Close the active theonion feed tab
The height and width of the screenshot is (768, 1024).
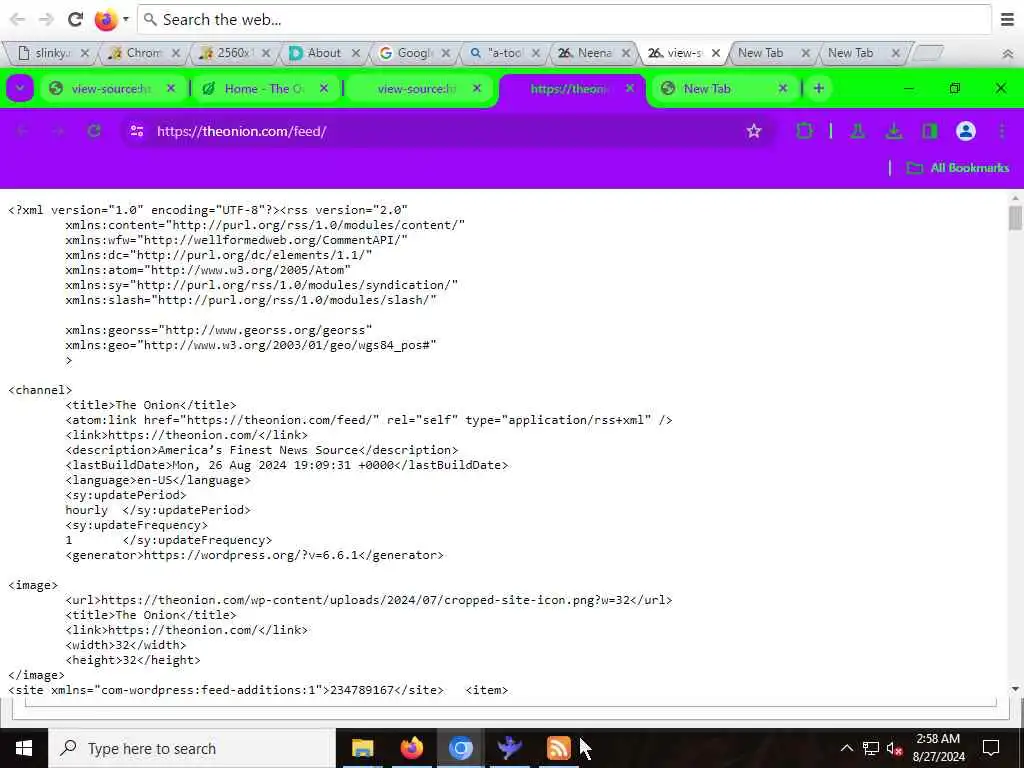point(630,88)
